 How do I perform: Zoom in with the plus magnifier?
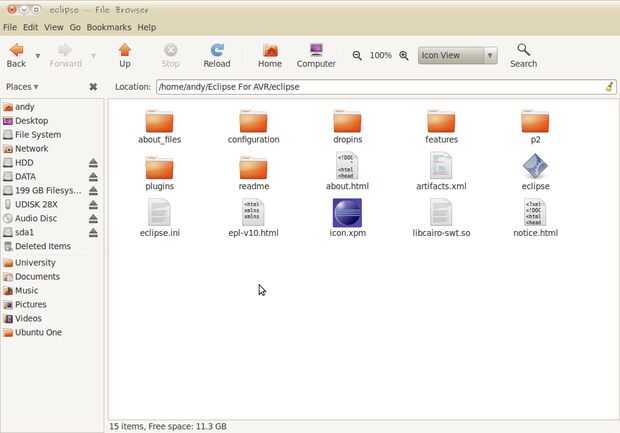point(404,55)
